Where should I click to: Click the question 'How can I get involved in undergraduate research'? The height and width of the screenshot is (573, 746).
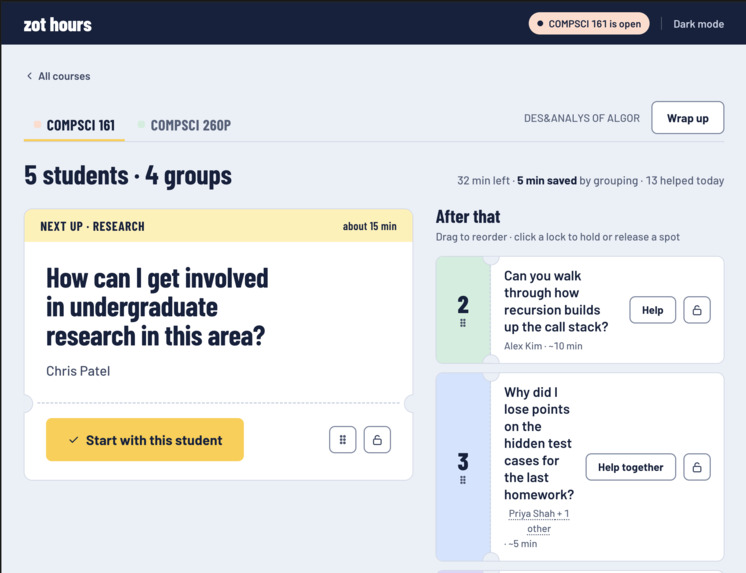pyautogui.click(x=157, y=307)
